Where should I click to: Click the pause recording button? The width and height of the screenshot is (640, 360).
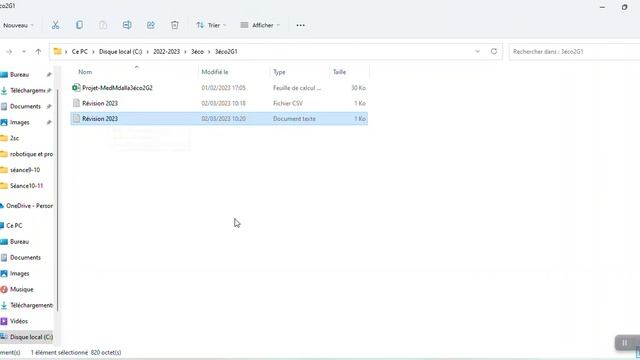tap(624, 343)
